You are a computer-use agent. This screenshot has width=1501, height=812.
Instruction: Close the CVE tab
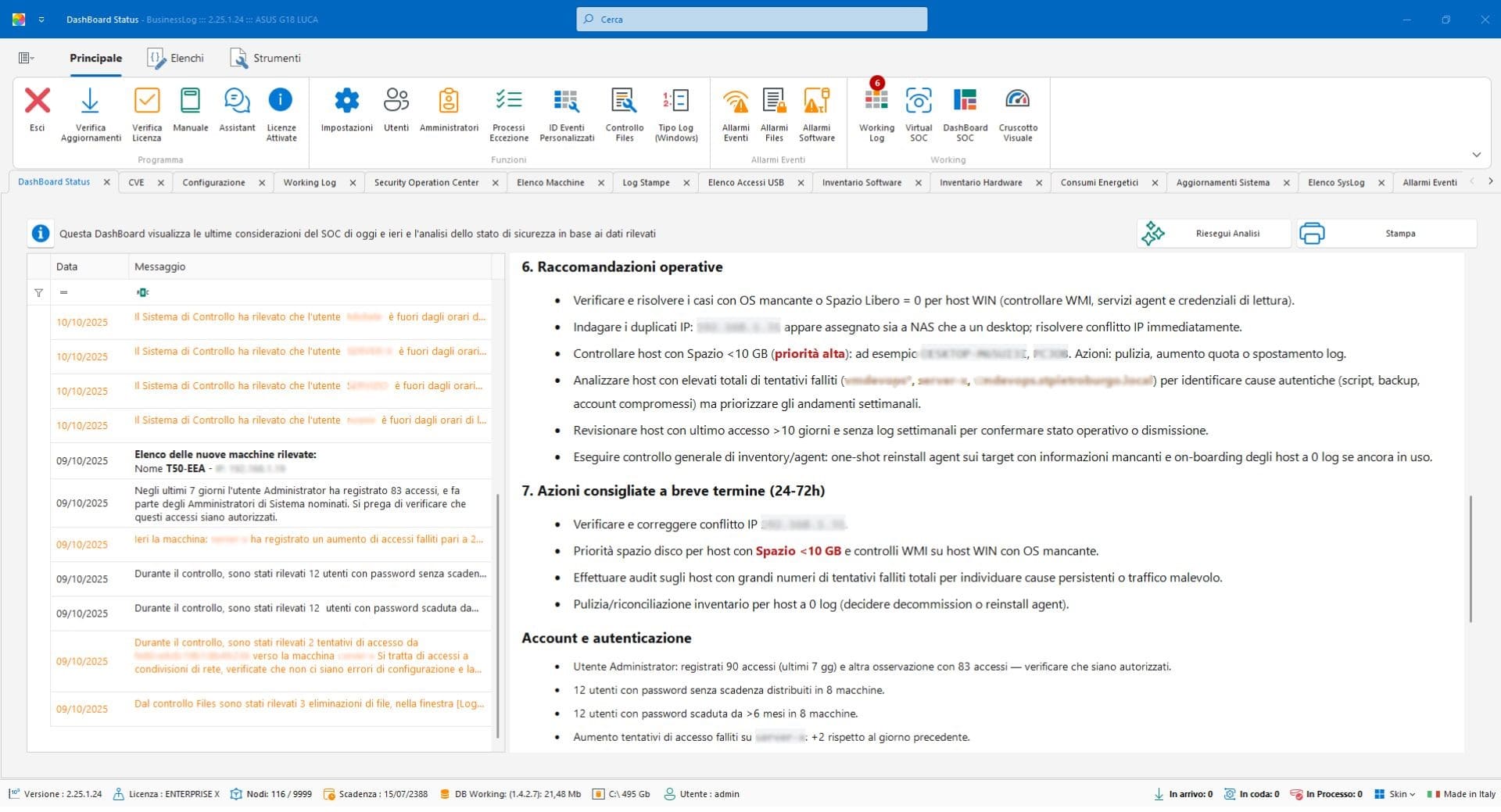161,183
